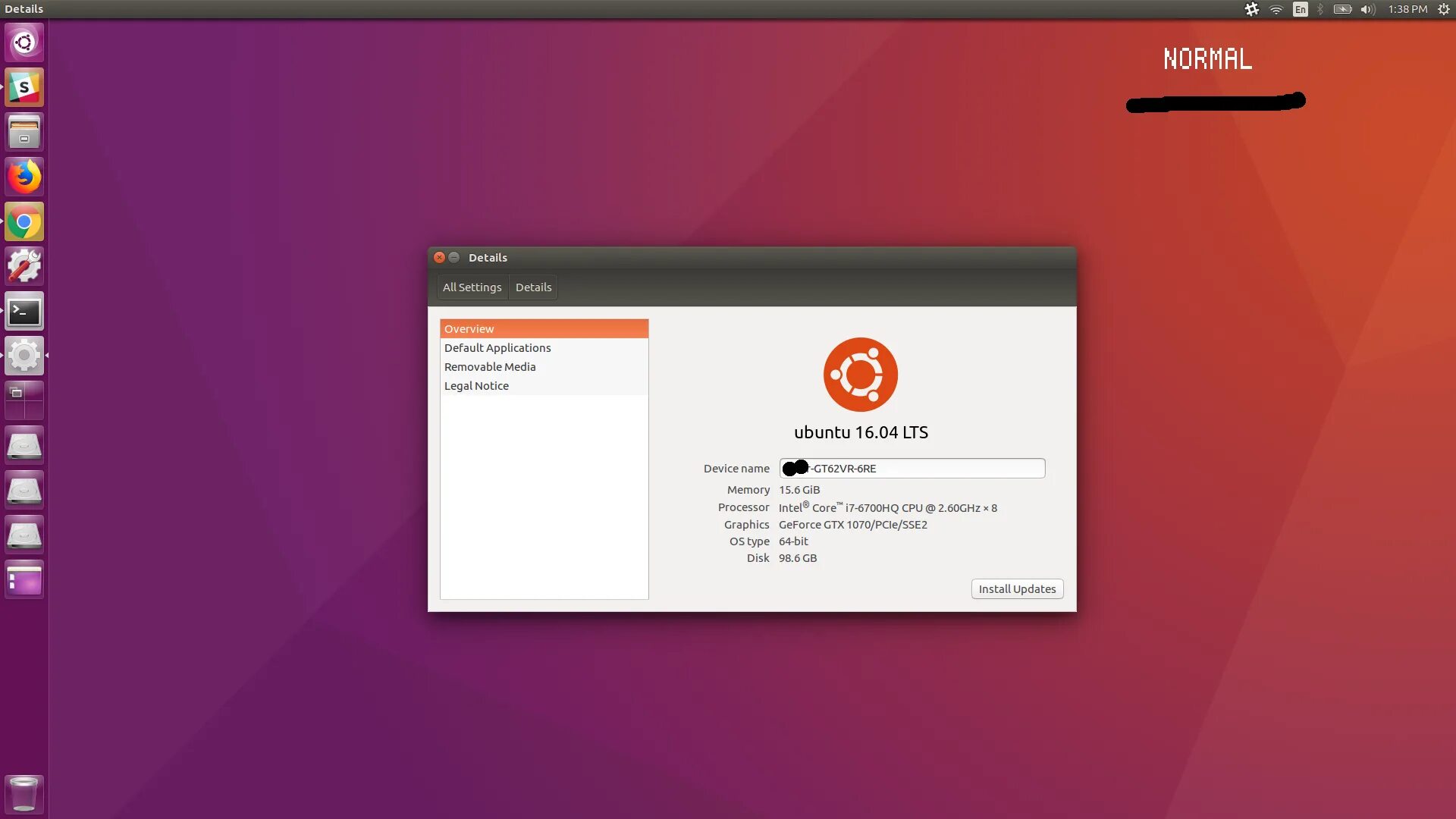Click the disk value 98.6 GB

(x=798, y=558)
